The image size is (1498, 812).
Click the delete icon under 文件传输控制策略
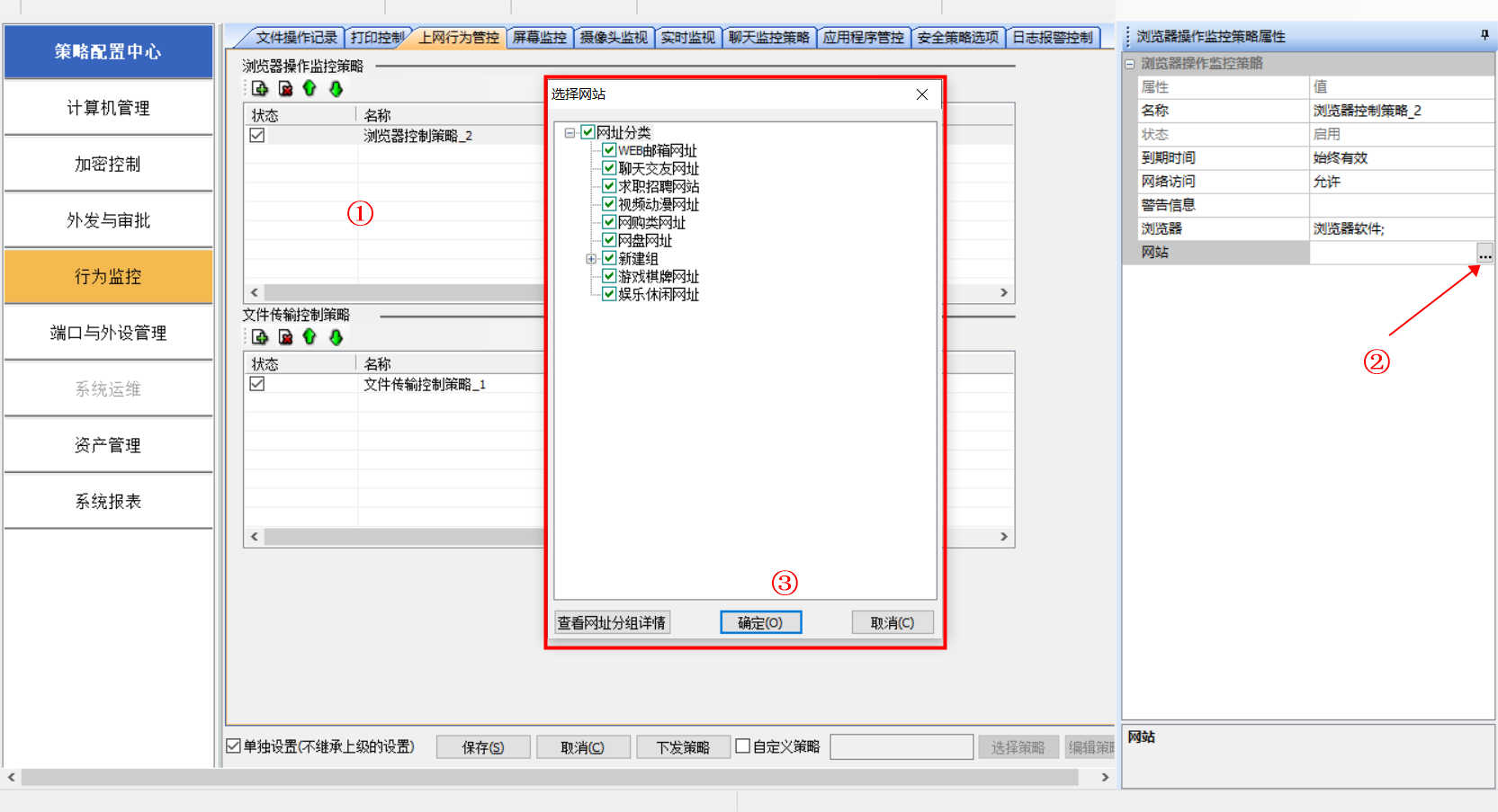[x=285, y=337]
